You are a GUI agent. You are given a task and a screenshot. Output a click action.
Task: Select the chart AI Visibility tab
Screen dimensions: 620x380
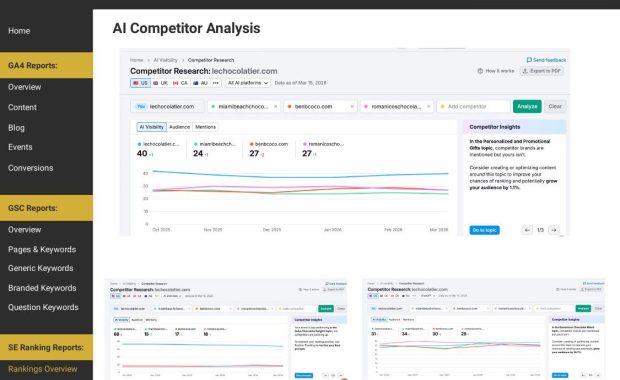(151, 127)
